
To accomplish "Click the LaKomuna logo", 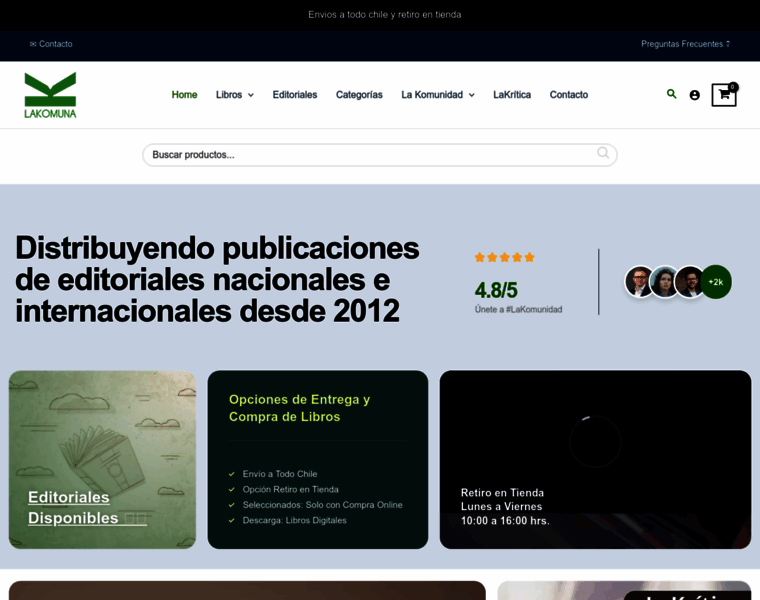I will (x=50, y=95).
